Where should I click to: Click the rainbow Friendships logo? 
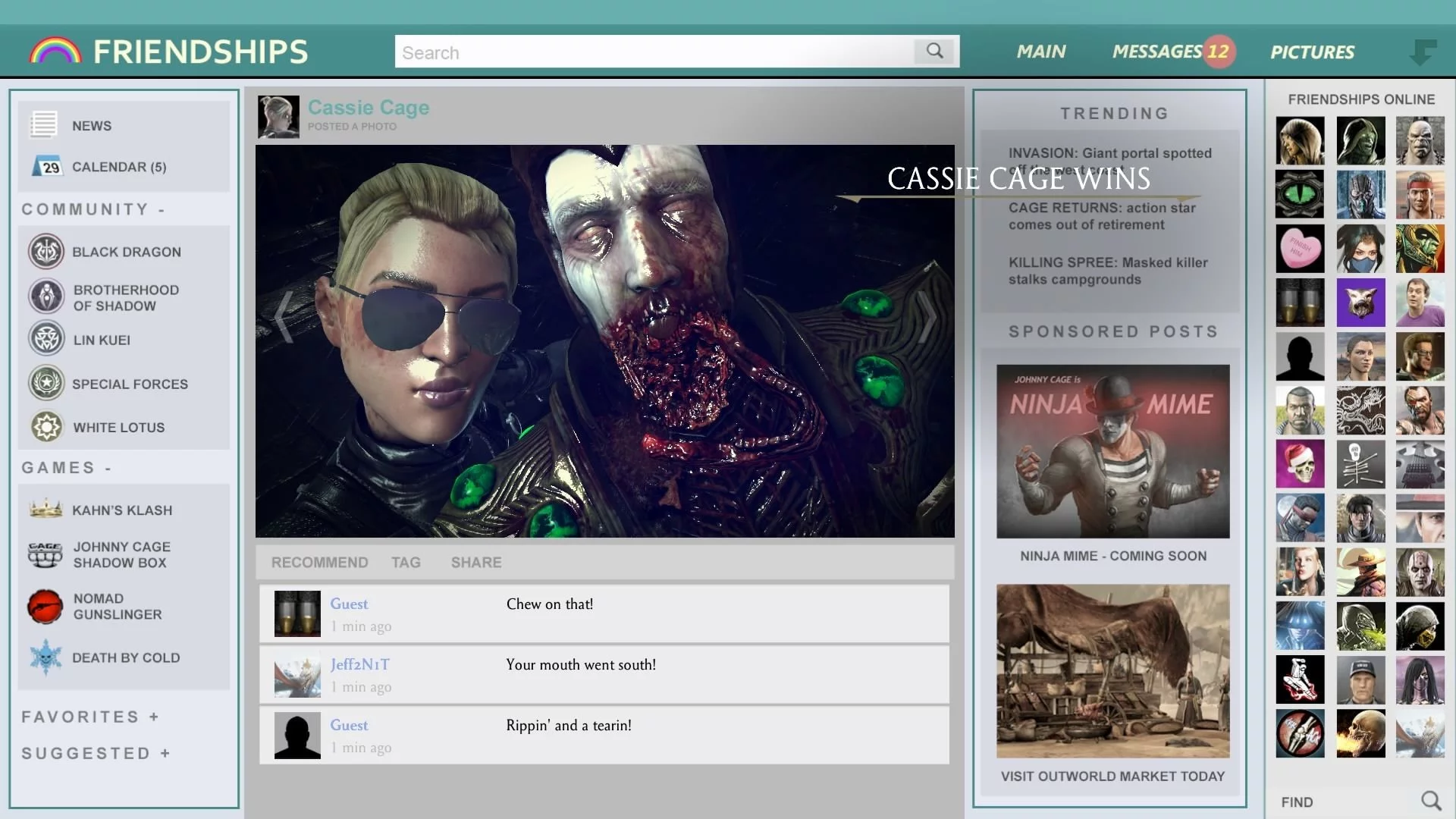(x=55, y=51)
